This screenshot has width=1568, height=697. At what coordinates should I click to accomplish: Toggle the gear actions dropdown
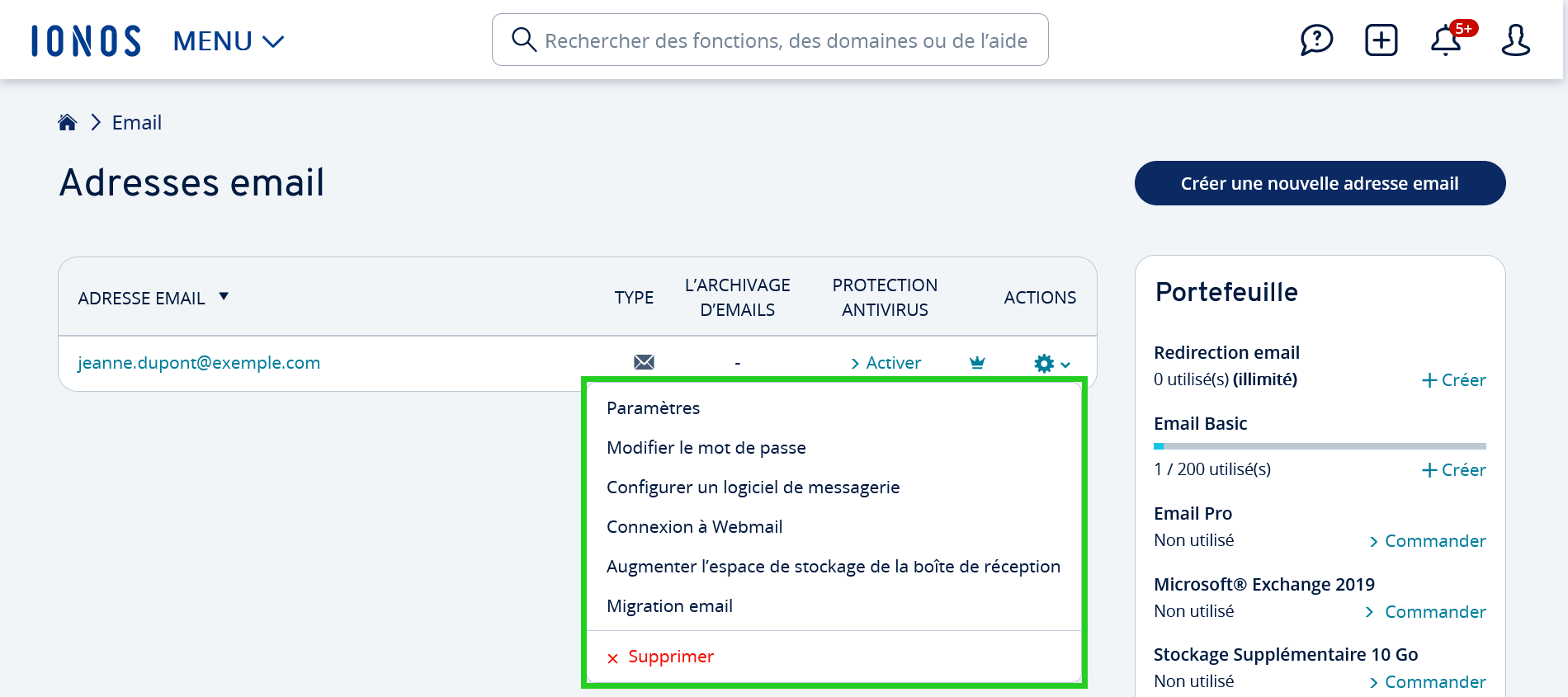[1051, 363]
